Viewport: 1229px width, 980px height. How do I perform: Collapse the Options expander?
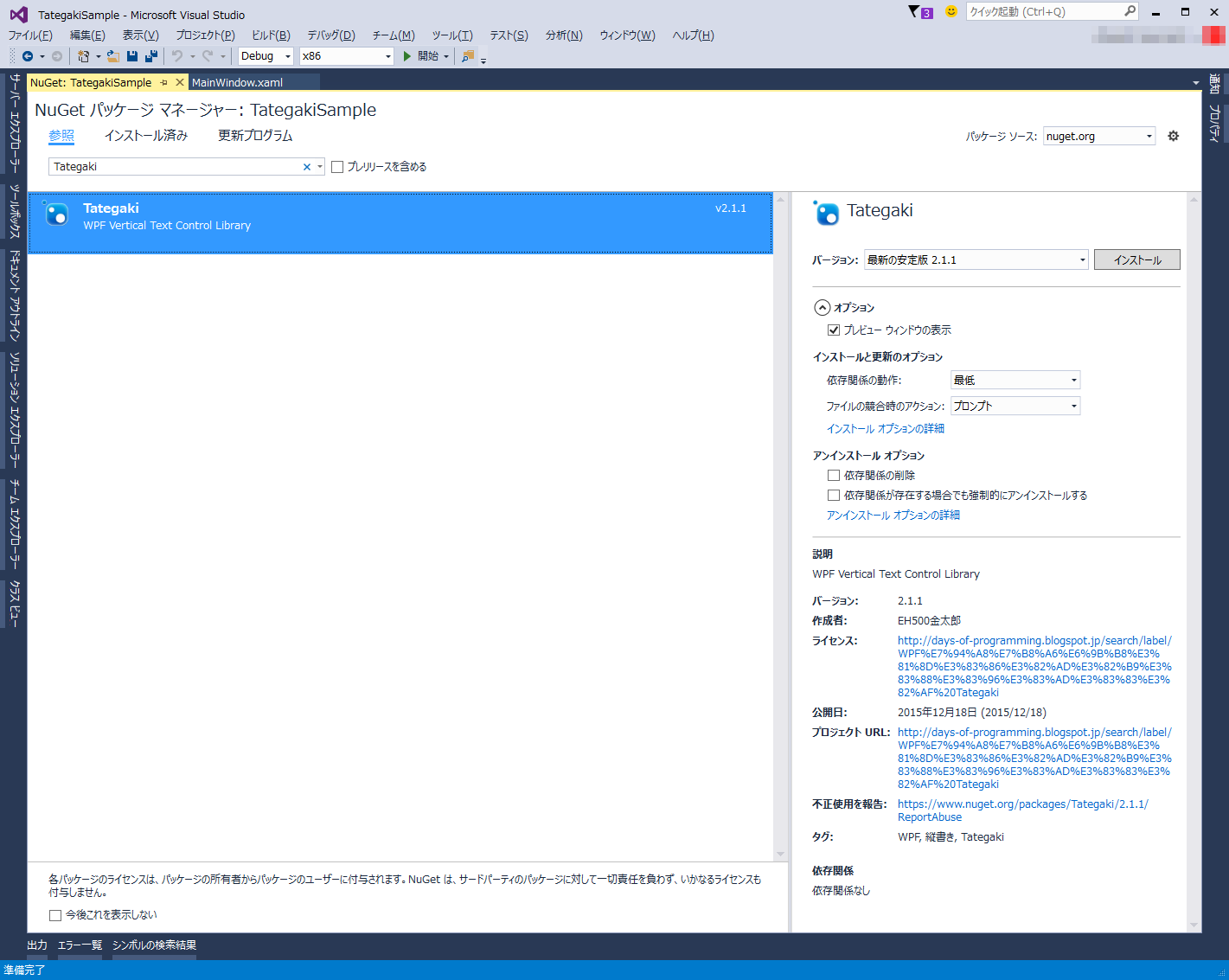pos(822,307)
